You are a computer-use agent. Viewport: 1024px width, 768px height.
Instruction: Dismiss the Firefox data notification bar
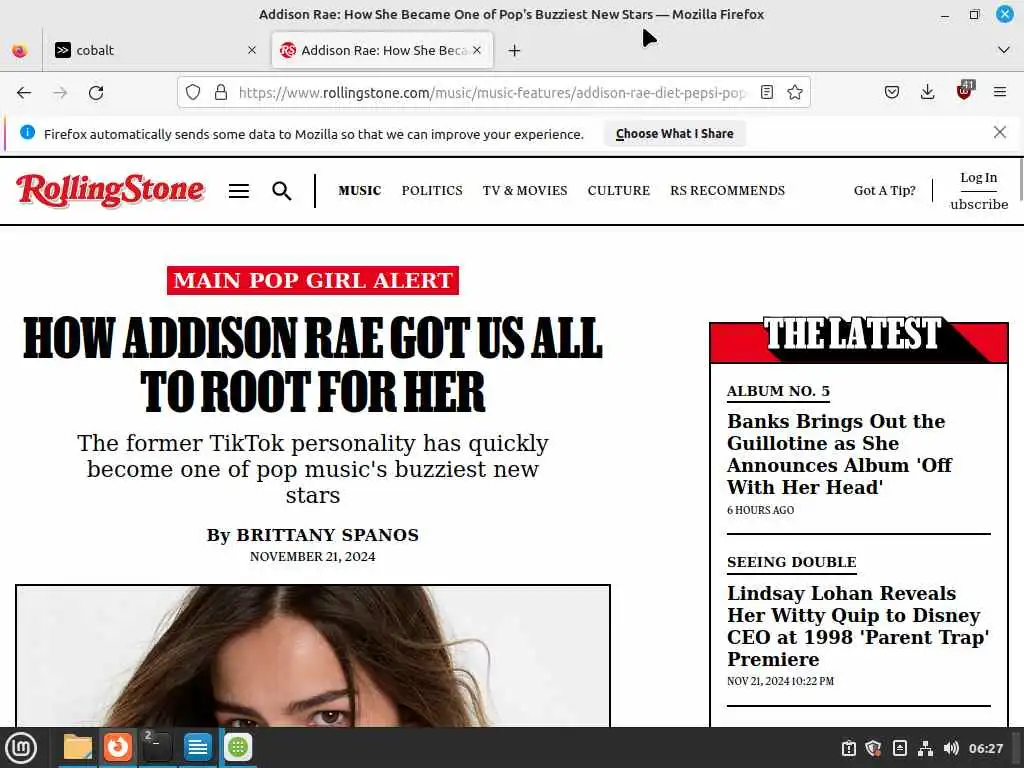[999, 133]
